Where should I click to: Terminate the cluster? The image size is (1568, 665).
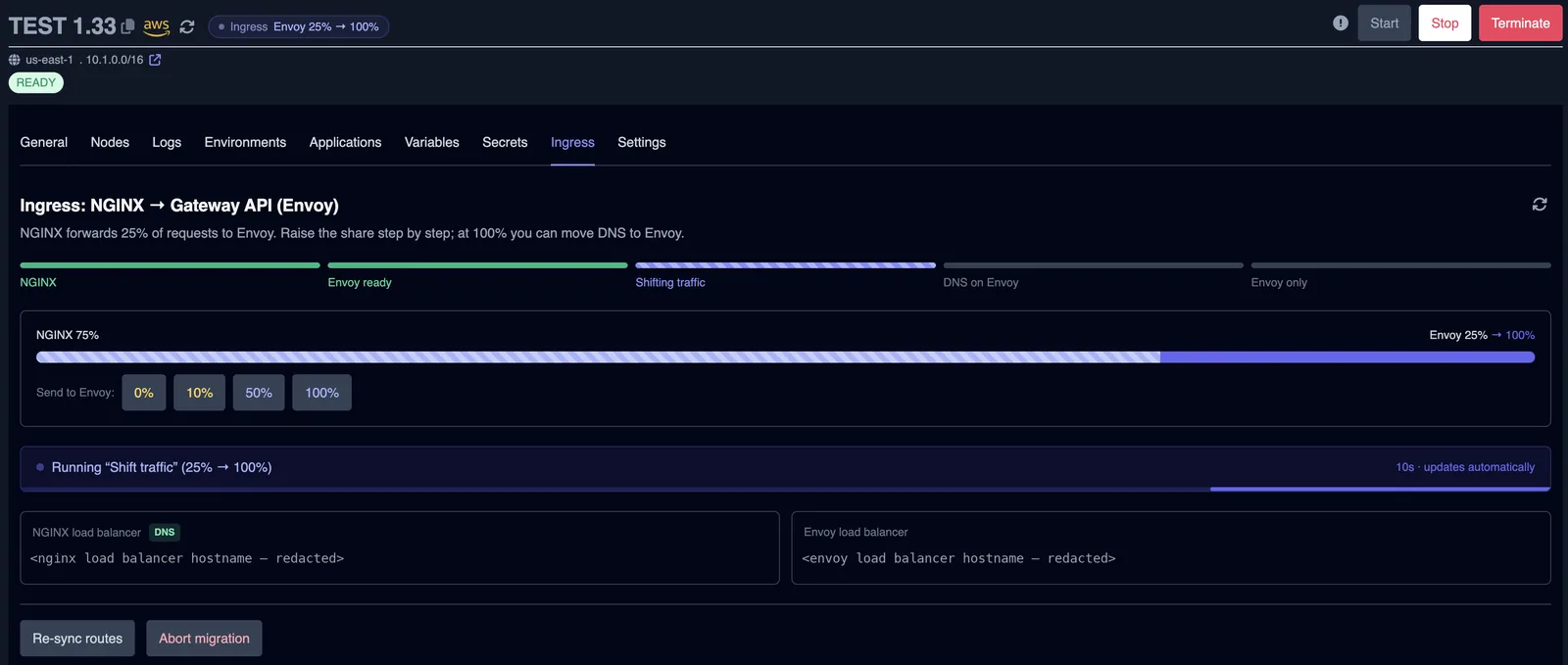pos(1520,24)
